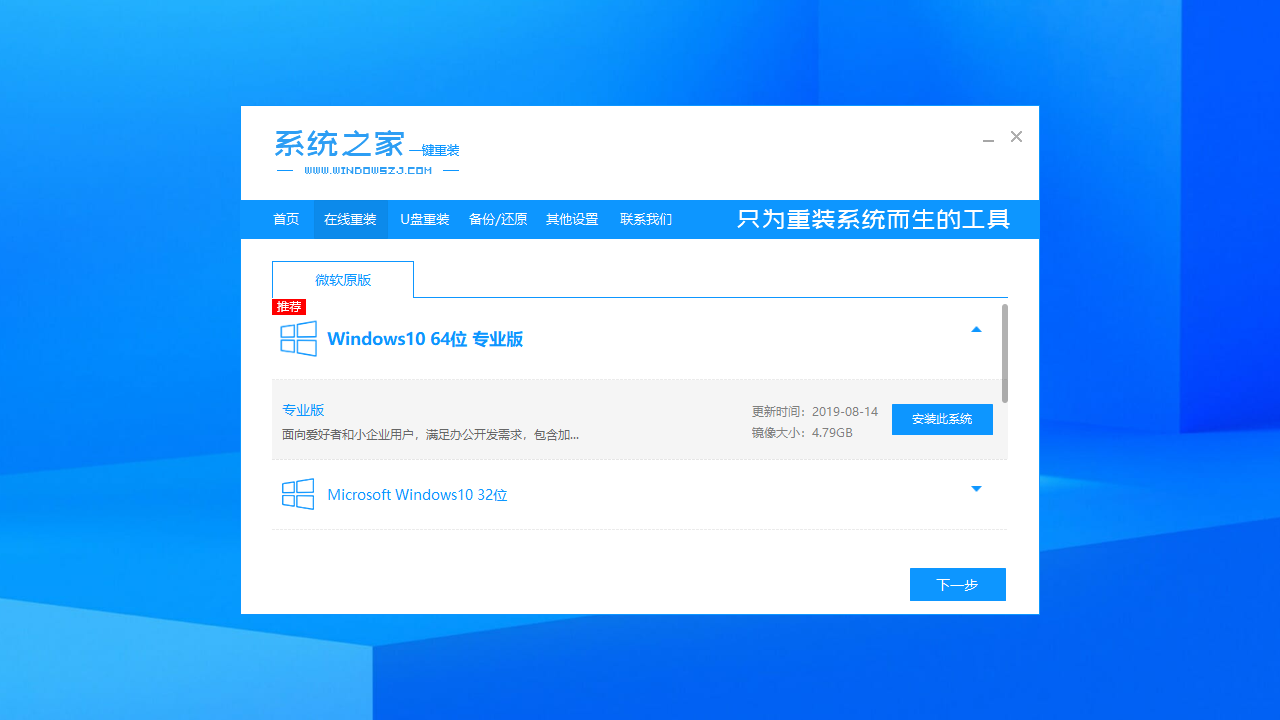Open the 其他设置 section
The height and width of the screenshot is (720, 1280).
[571, 219]
